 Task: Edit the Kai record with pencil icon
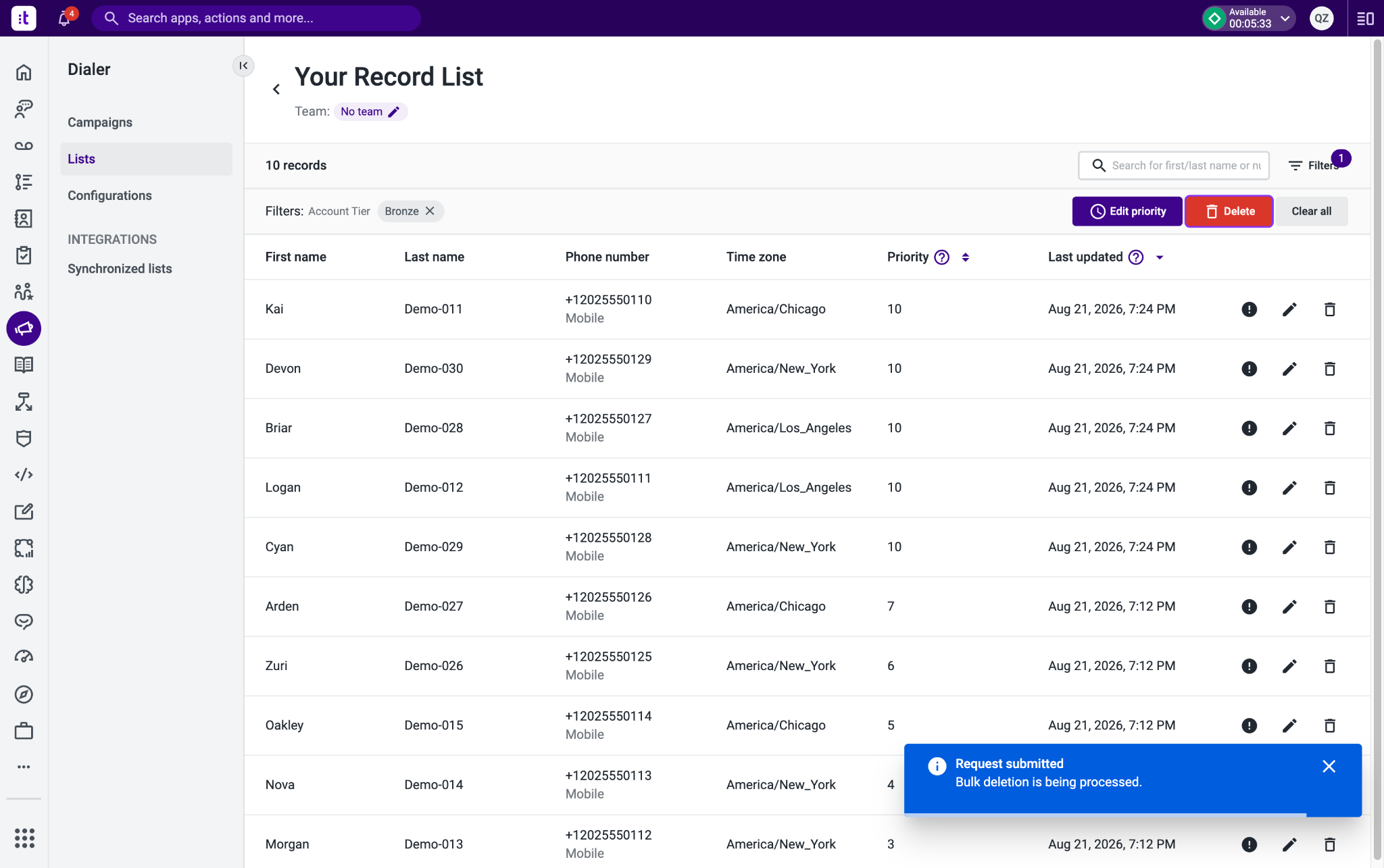tap(1289, 309)
